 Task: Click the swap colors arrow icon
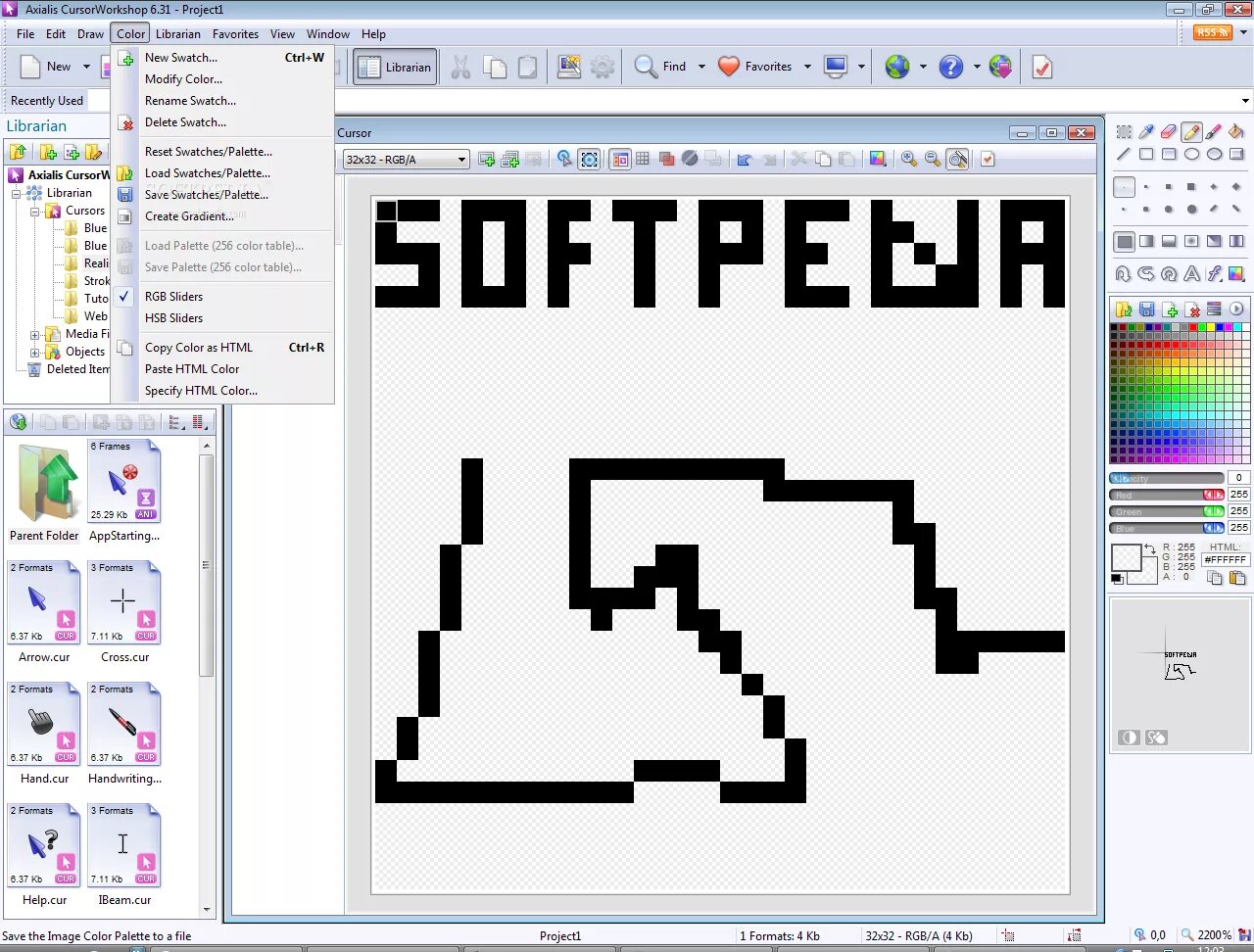coord(1150,550)
